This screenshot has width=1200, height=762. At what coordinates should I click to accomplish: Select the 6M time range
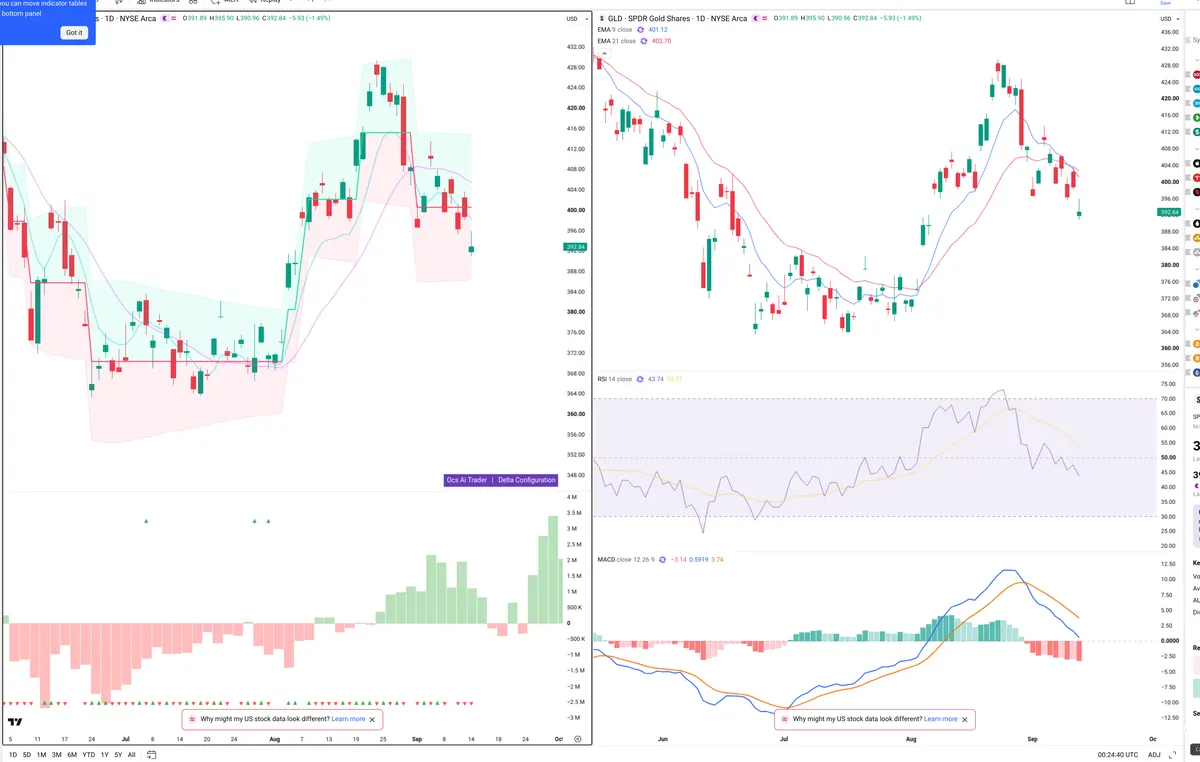click(72, 754)
